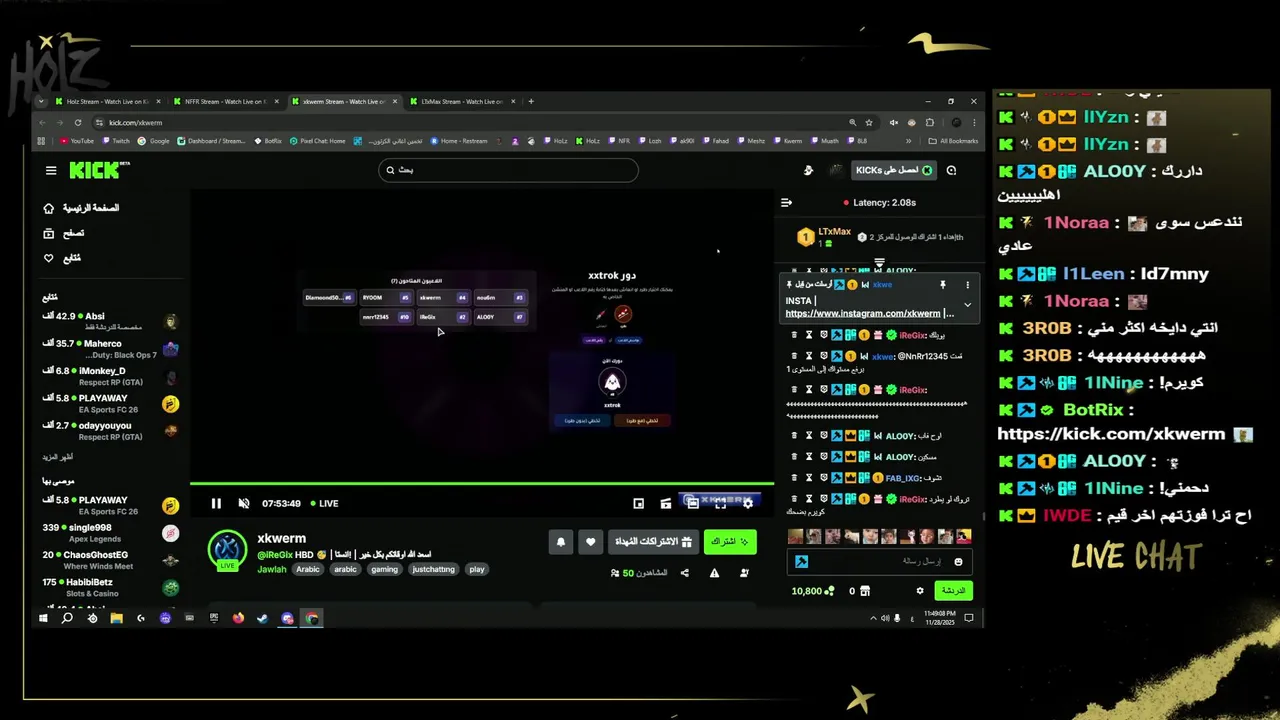Click the play tag
Image resolution: width=1280 pixels, height=720 pixels.
tap(477, 569)
